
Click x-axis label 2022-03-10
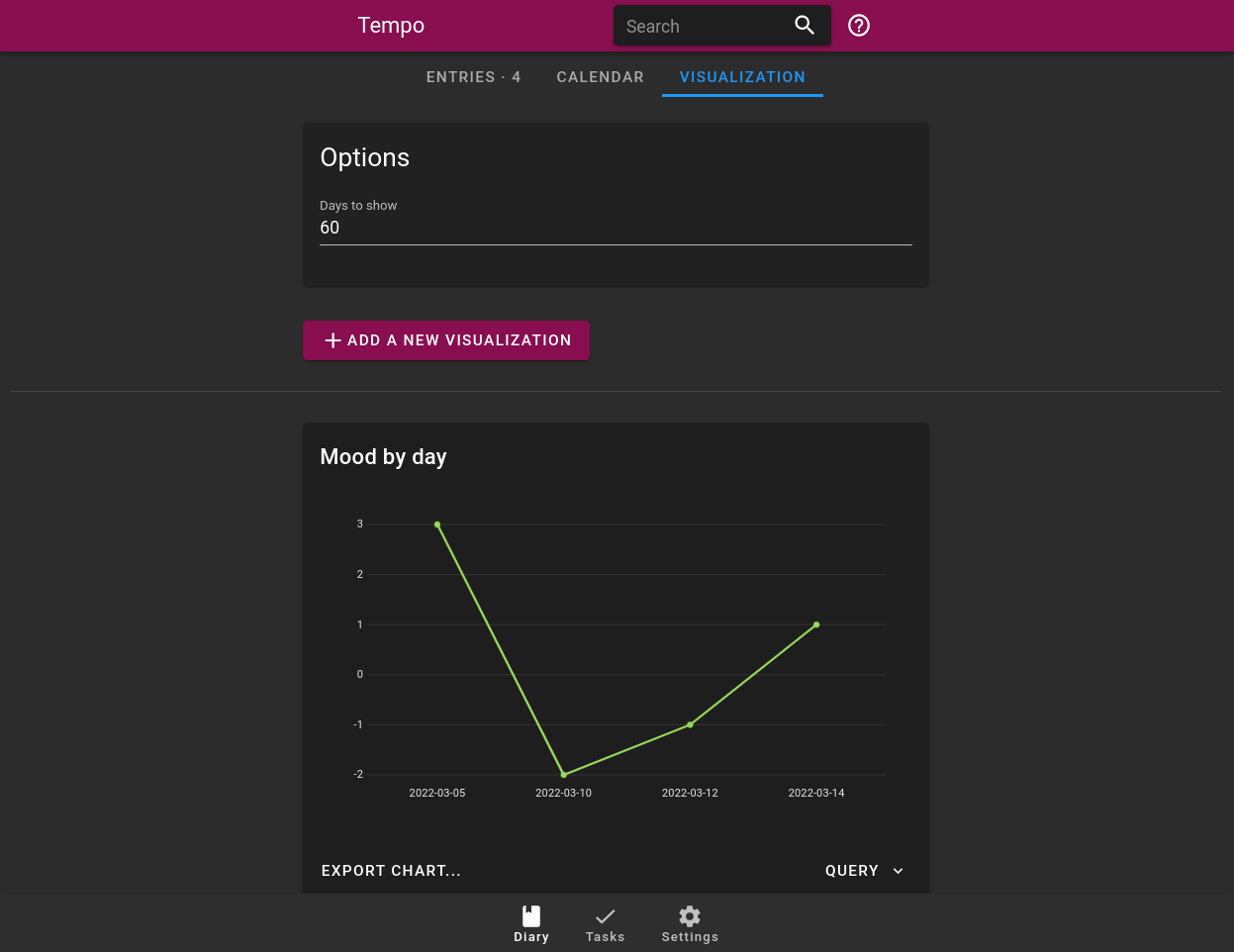pos(564,793)
